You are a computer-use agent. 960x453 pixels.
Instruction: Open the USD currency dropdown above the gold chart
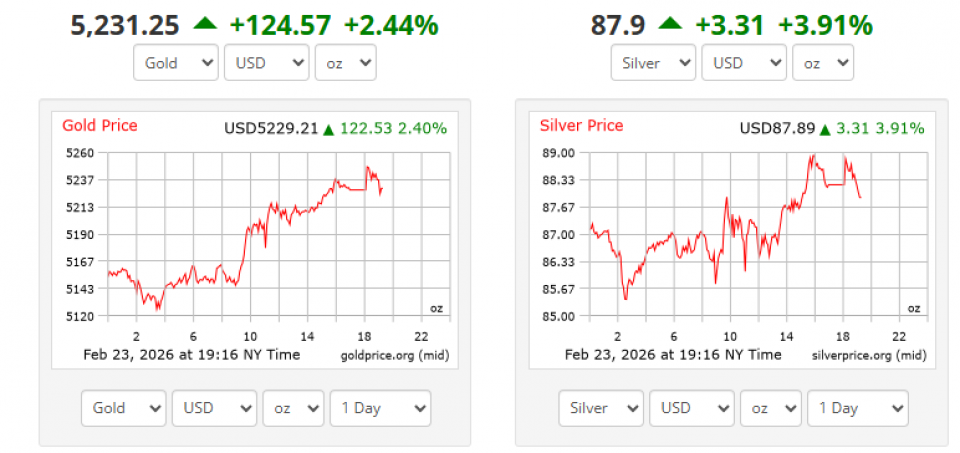[265, 63]
